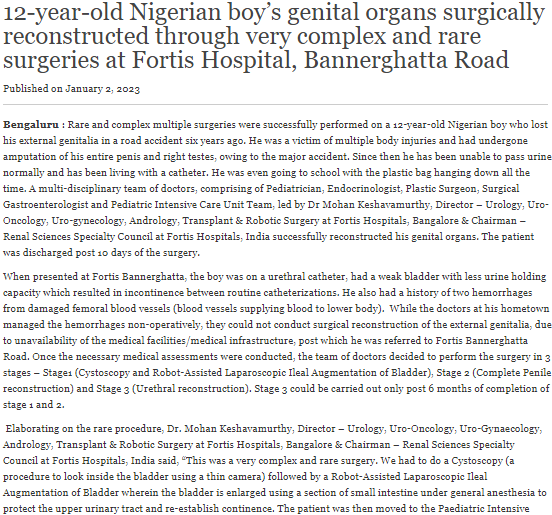The width and height of the screenshot is (552, 515).
Task: Click 'was discharged post 10 days' sentence
Action: coord(101,253)
